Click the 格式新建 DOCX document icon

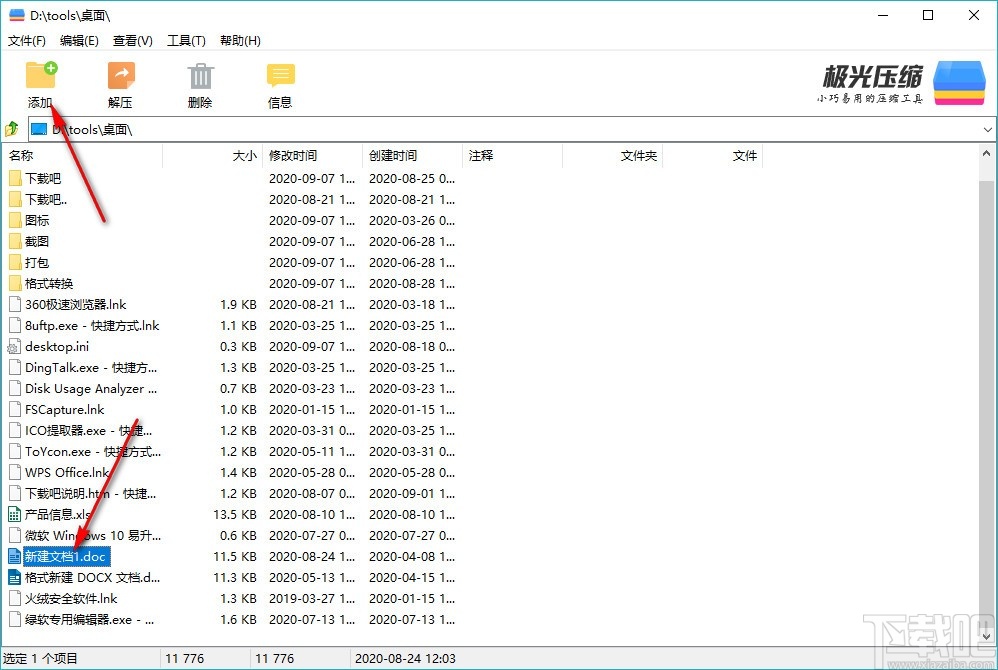[x=14, y=577]
